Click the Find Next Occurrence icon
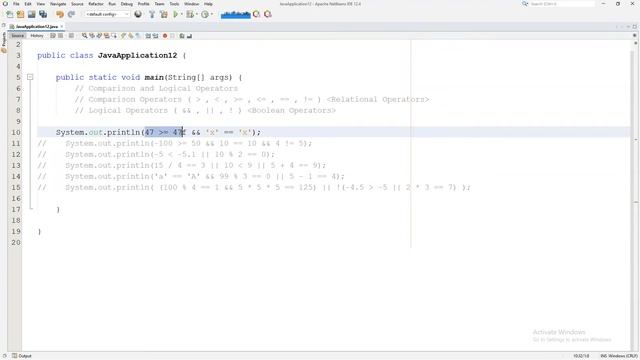The width and height of the screenshot is (640, 360). (x=99, y=36)
